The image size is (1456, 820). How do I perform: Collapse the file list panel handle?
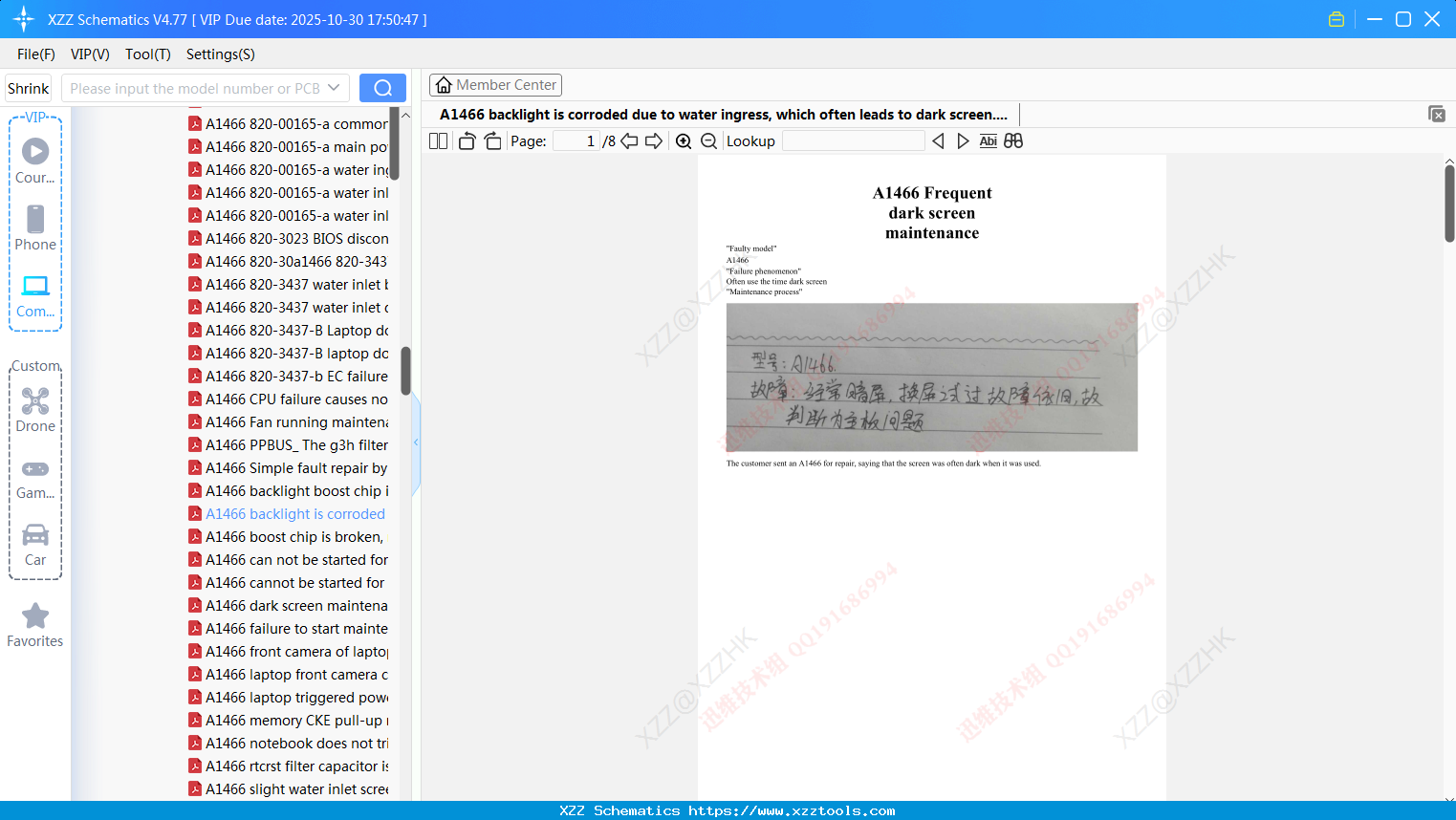[416, 442]
